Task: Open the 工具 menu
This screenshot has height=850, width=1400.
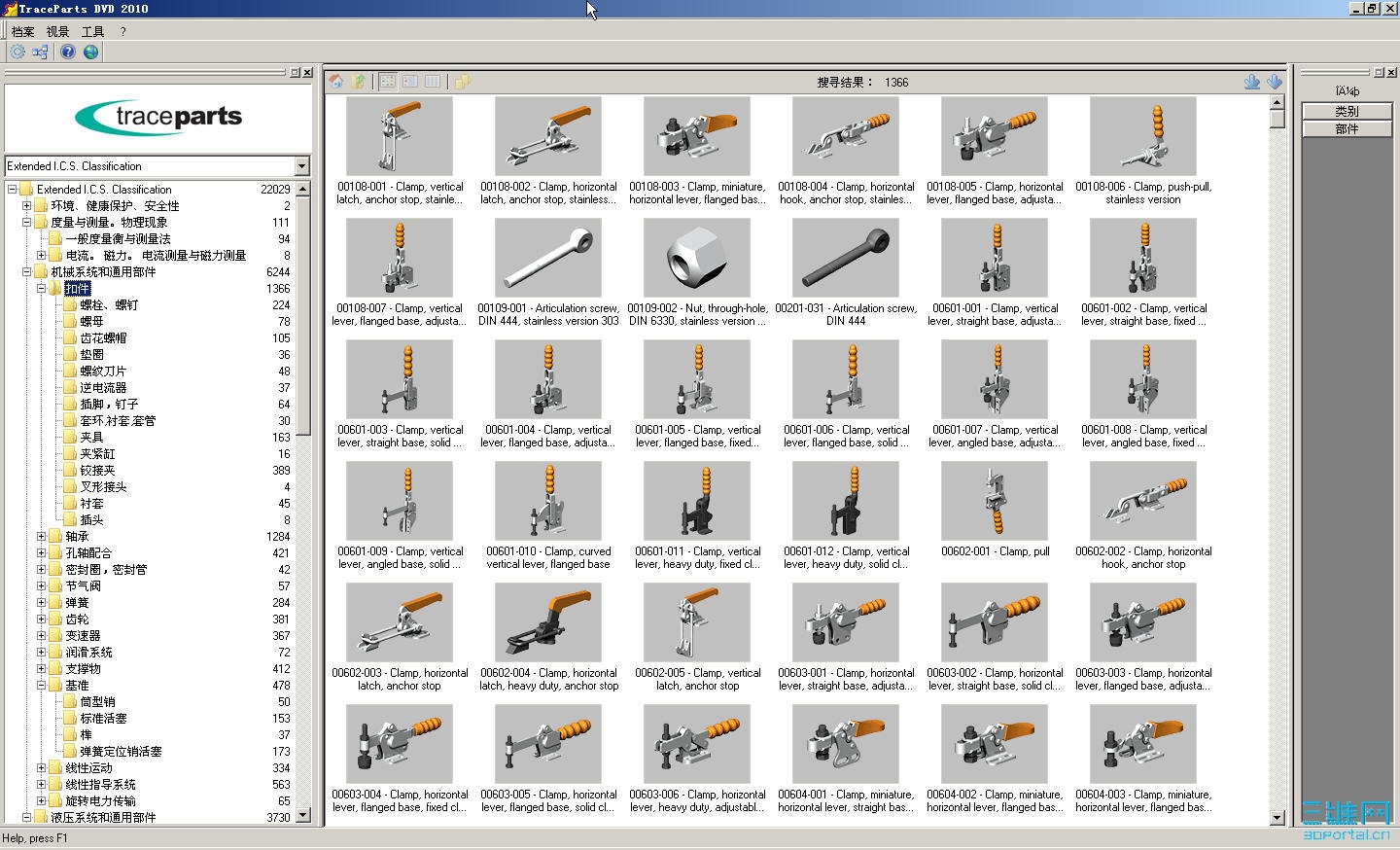Action: (x=92, y=32)
